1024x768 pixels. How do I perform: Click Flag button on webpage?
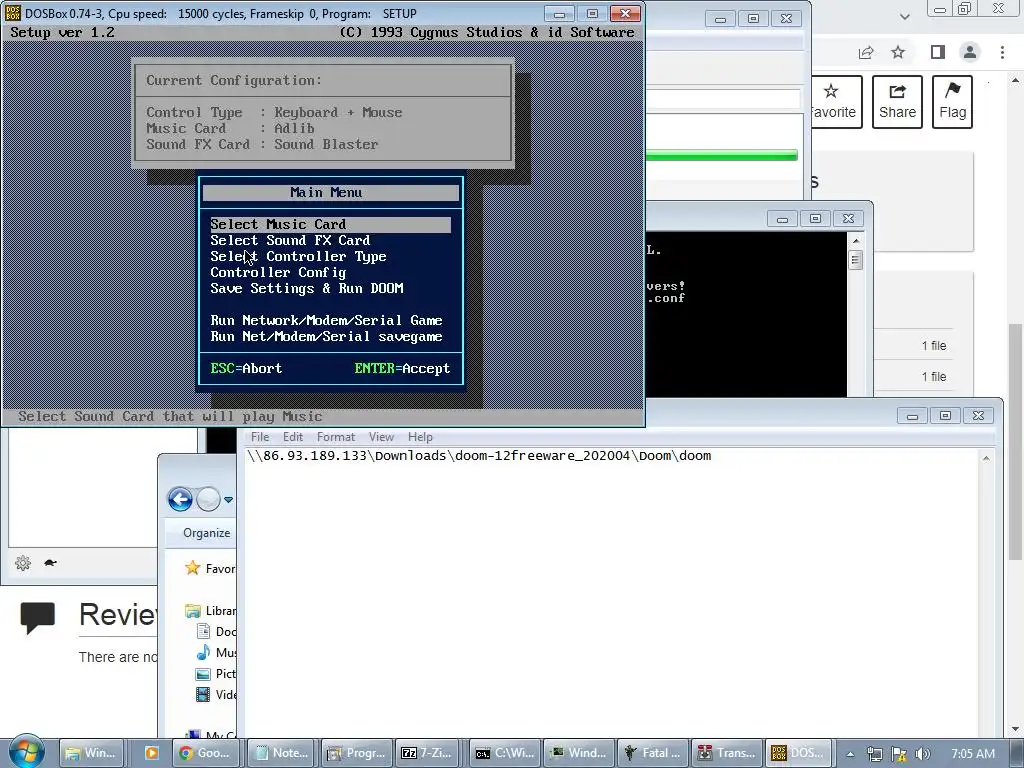pos(952,102)
